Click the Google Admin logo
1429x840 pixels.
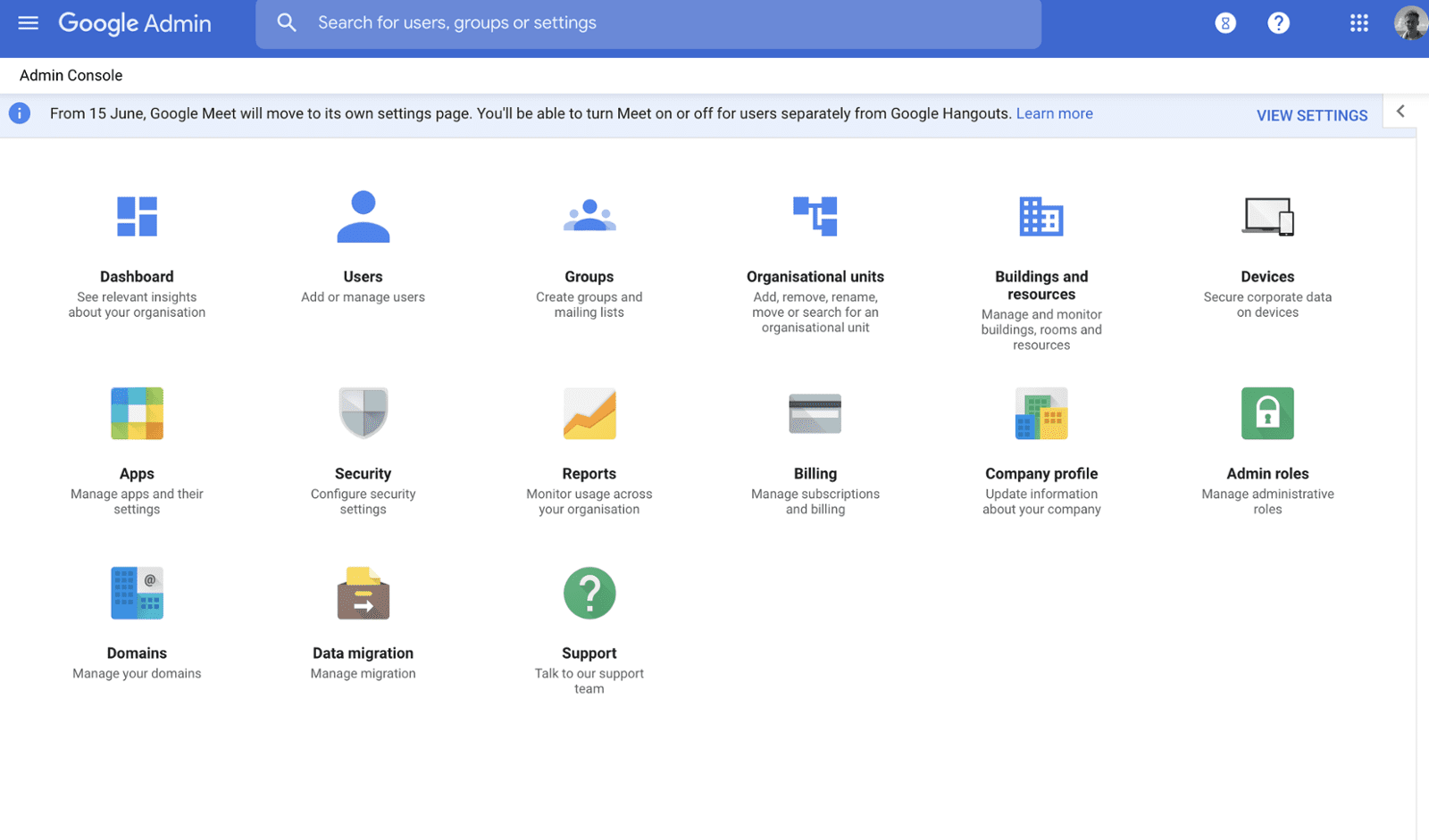(x=135, y=23)
